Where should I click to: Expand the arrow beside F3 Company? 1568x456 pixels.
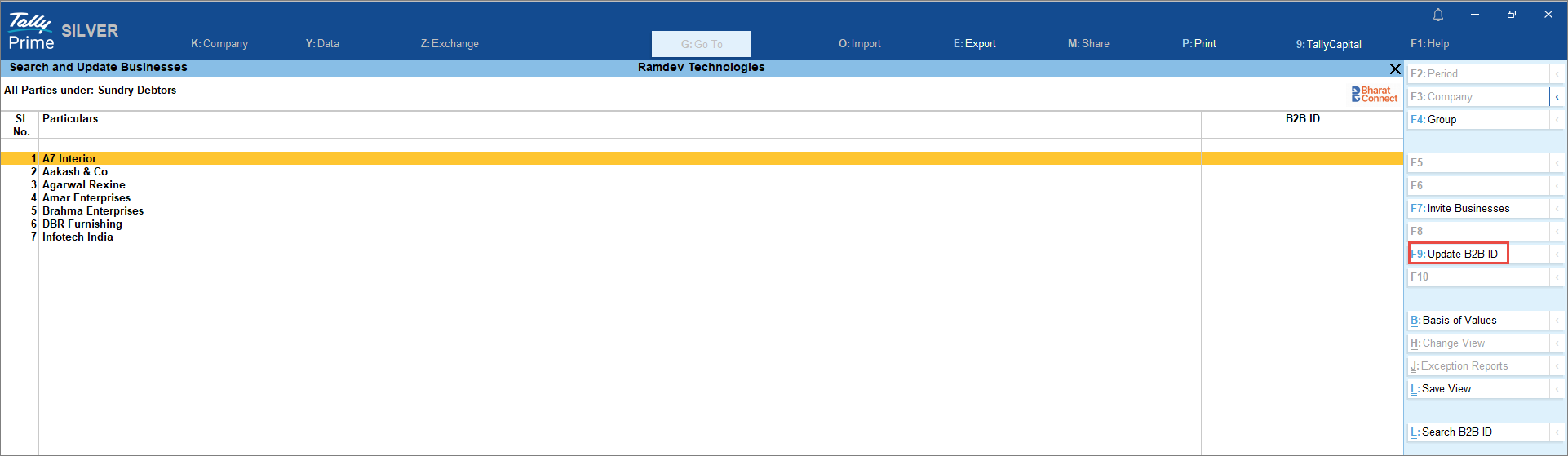[x=1557, y=97]
